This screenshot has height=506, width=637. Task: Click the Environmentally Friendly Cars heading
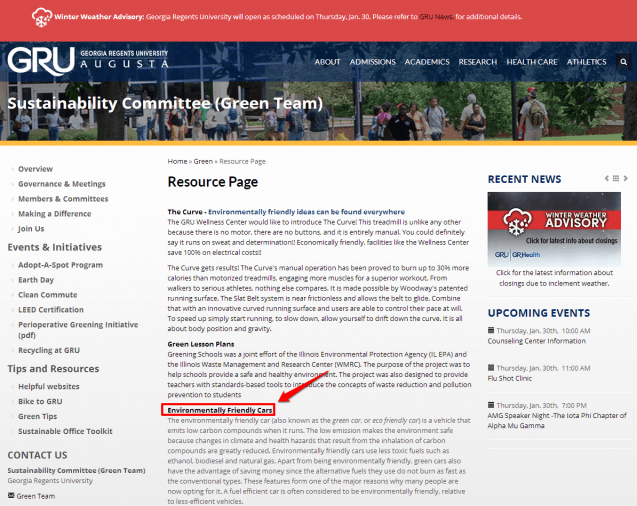(x=218, y=410)
